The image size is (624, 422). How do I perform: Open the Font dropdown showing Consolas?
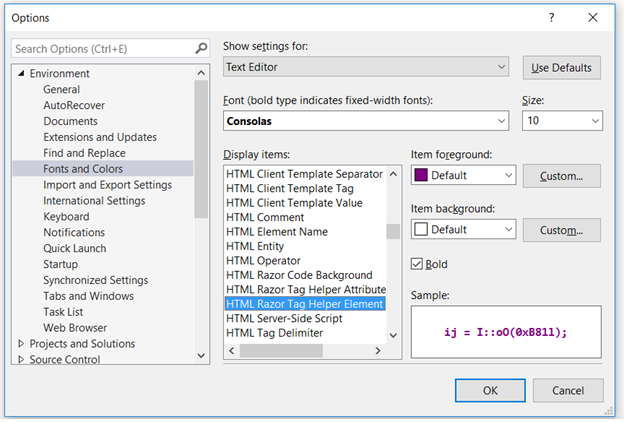click(x=366, y=121)
